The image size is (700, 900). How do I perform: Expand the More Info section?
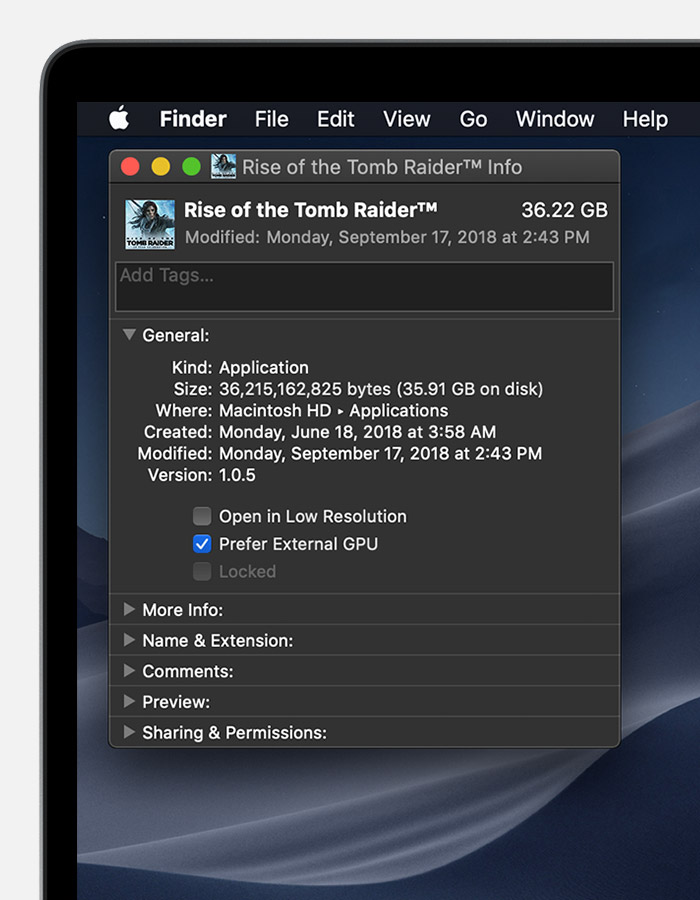point(130,609)
